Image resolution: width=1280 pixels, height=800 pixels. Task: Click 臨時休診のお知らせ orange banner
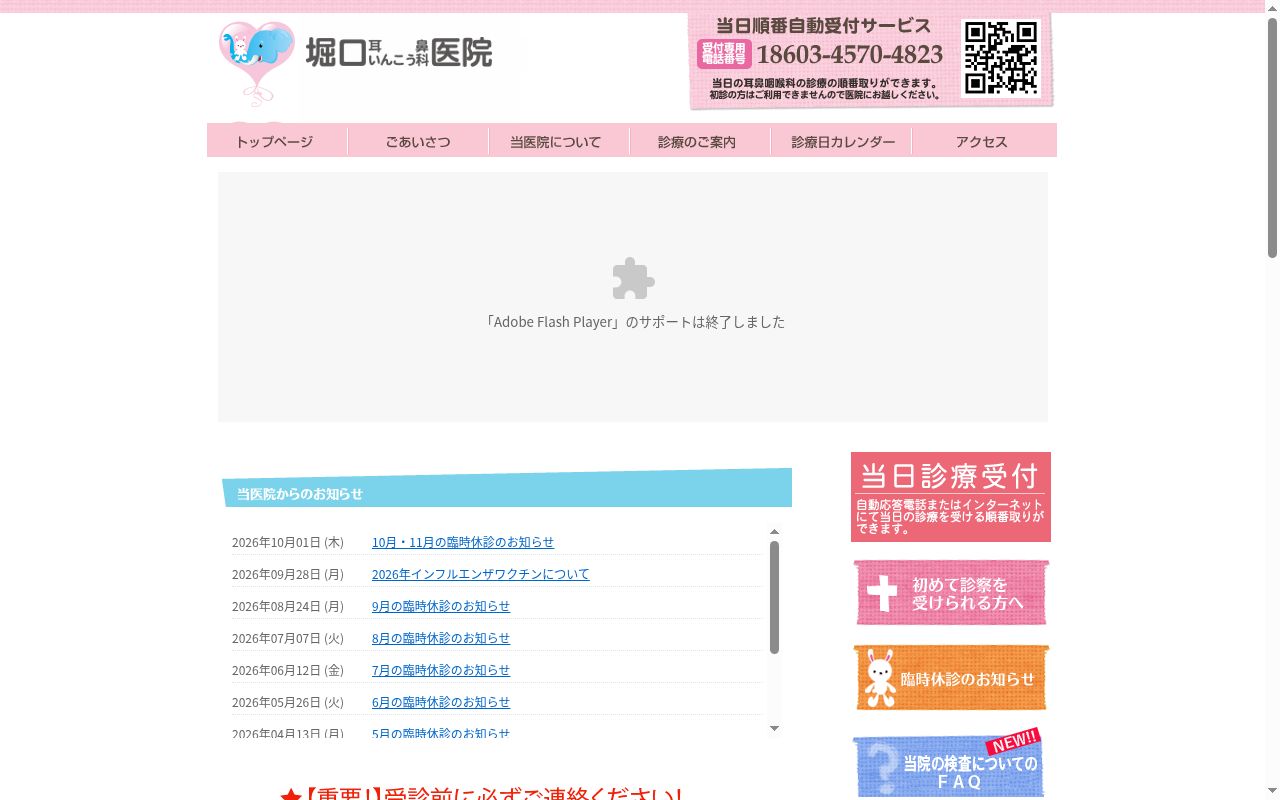[951, 678]
